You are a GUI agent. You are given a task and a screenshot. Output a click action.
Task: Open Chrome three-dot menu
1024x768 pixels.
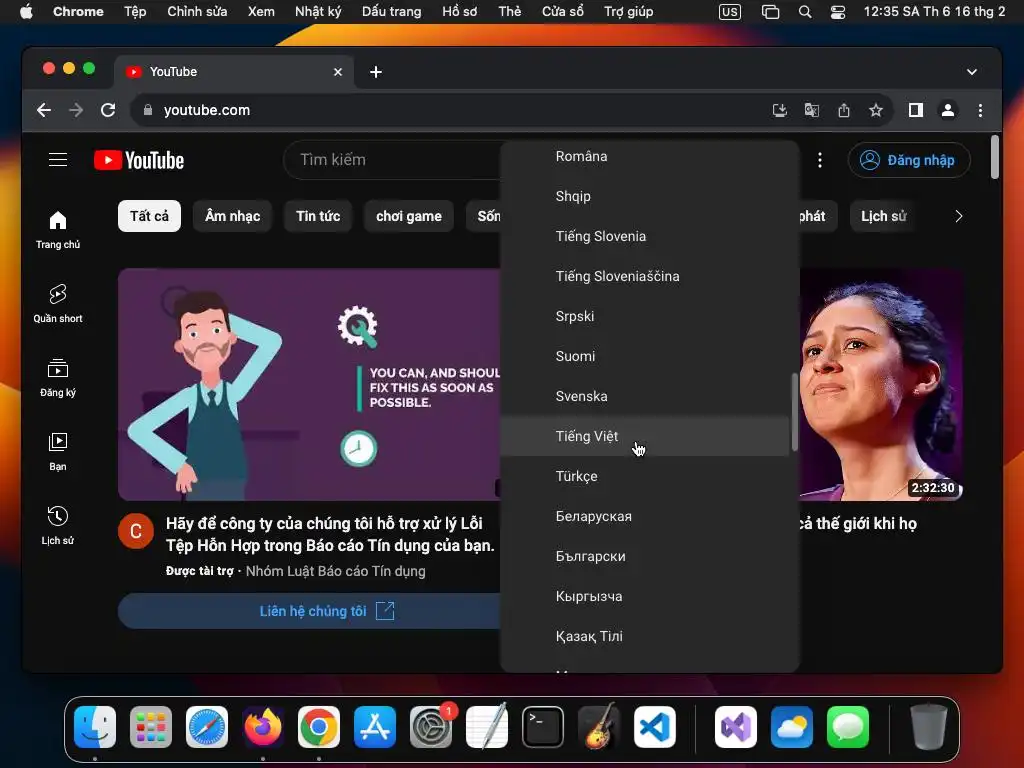[980, 110]
